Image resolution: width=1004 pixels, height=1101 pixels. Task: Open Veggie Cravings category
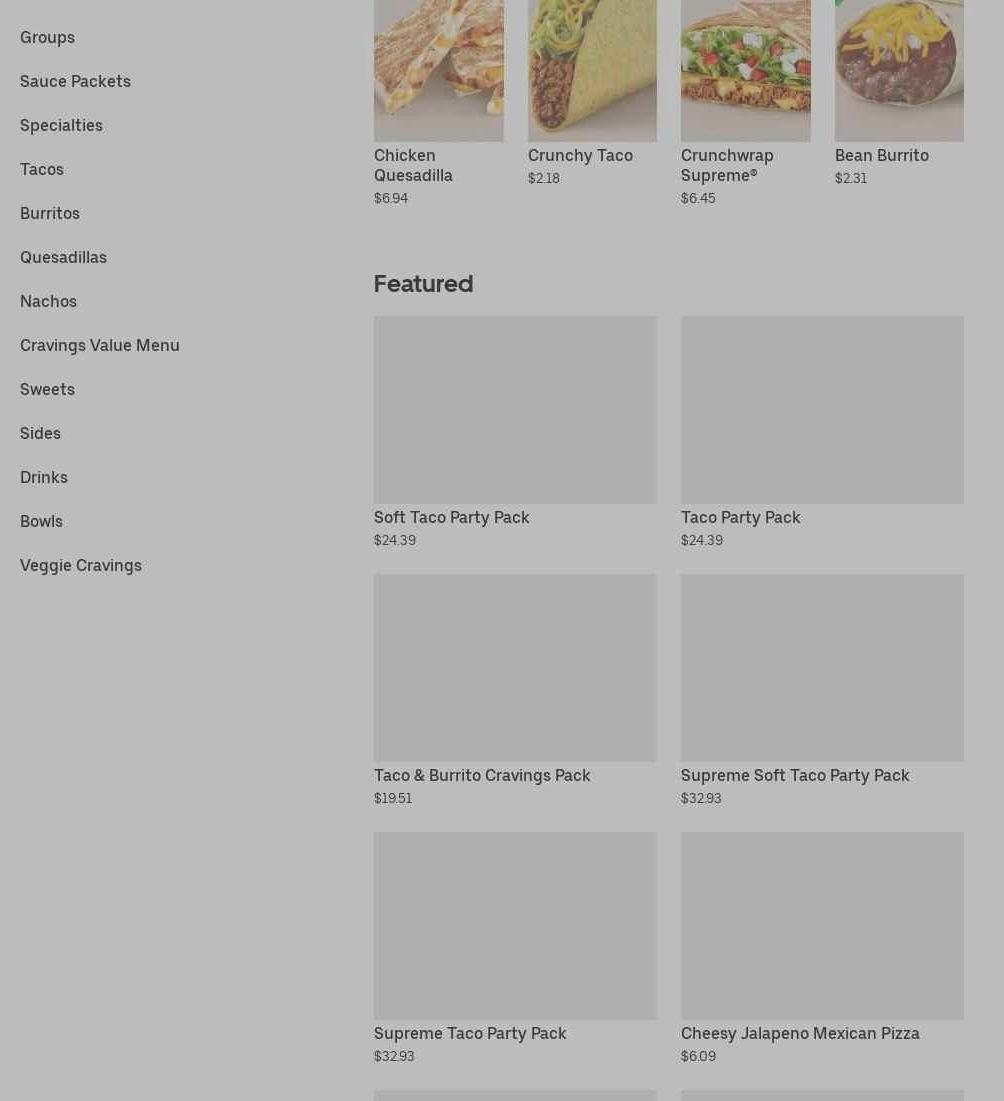click(x=81, y=566)
